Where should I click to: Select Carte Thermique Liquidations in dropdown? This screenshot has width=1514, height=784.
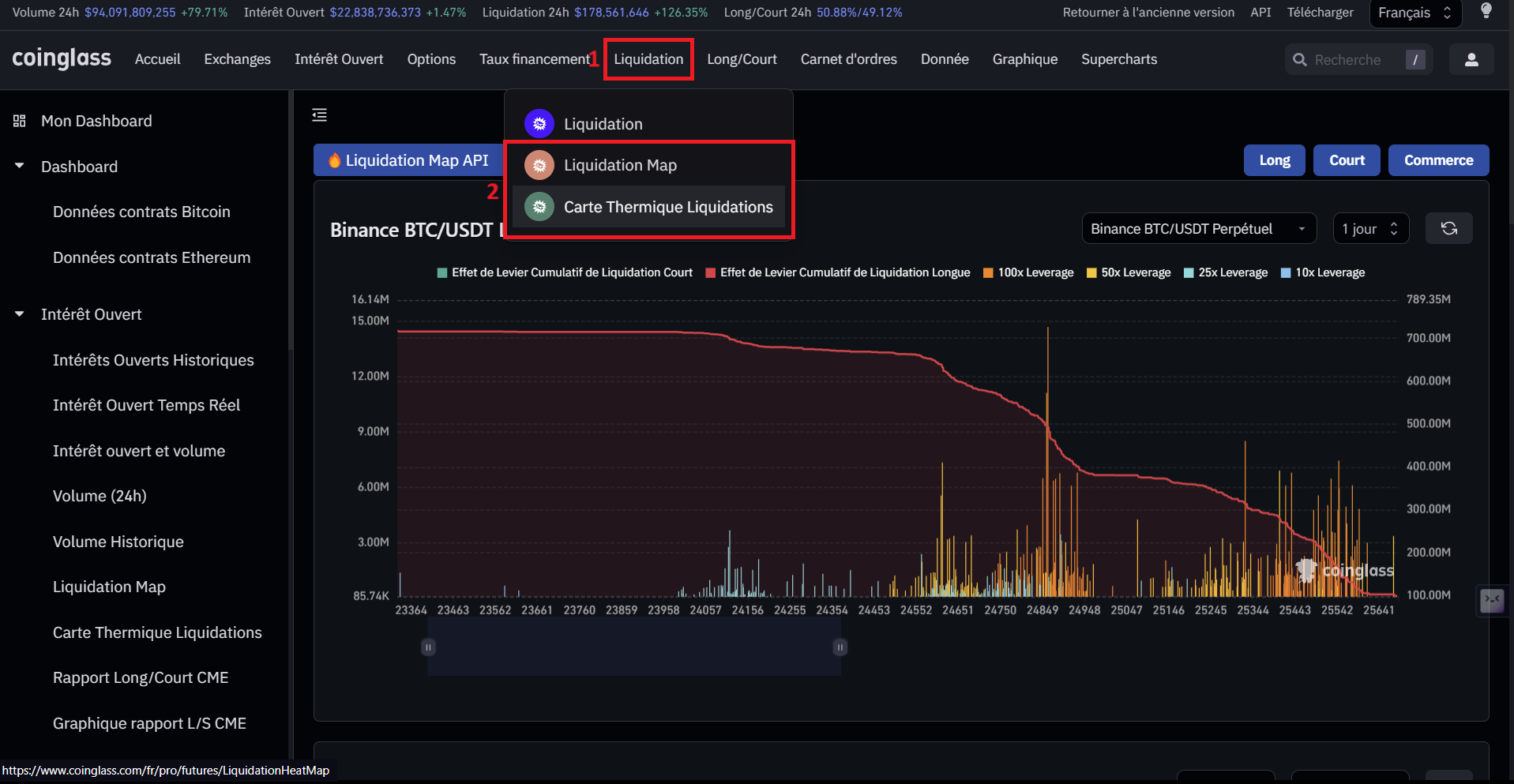[x=648, y=207]
